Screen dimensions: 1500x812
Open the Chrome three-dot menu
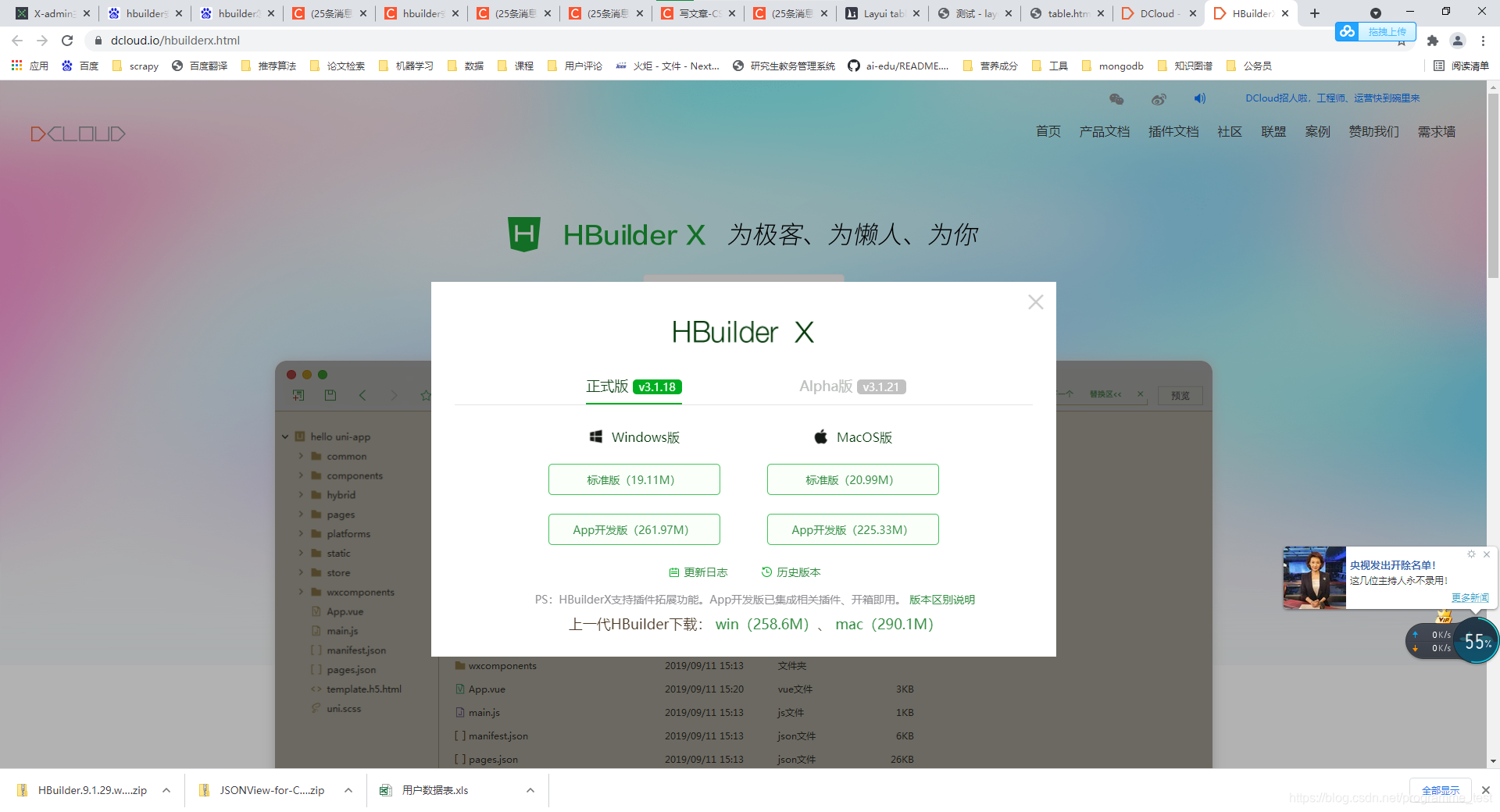click(1483, 41)
